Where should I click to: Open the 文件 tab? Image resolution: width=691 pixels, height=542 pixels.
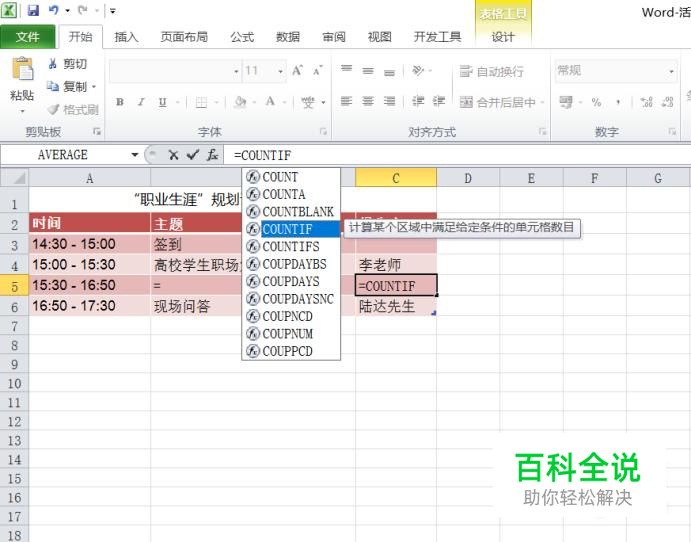(x=28, y=37)
